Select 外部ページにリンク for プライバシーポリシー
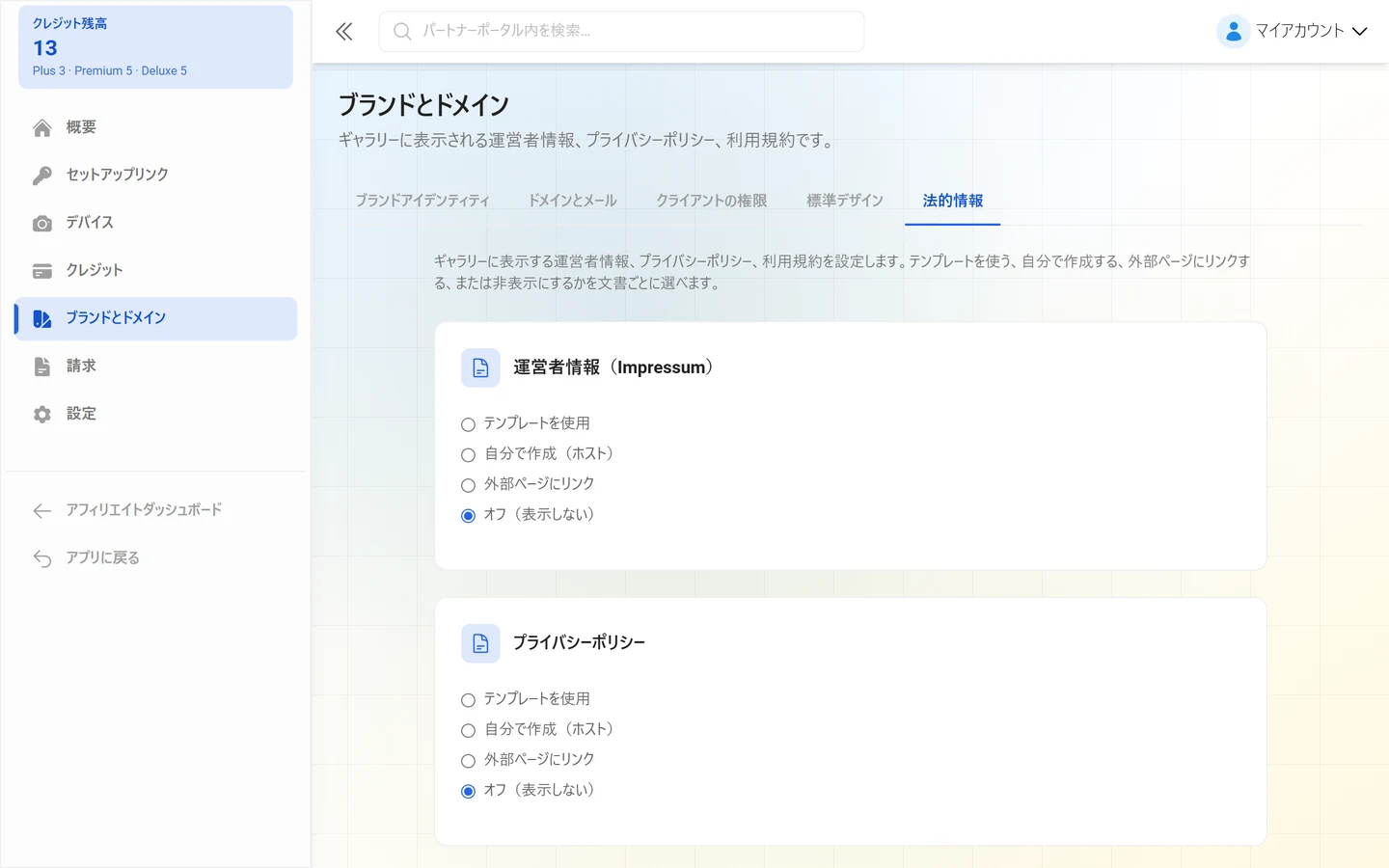The width and height of the screenshot is (1389, 868). 468,761
